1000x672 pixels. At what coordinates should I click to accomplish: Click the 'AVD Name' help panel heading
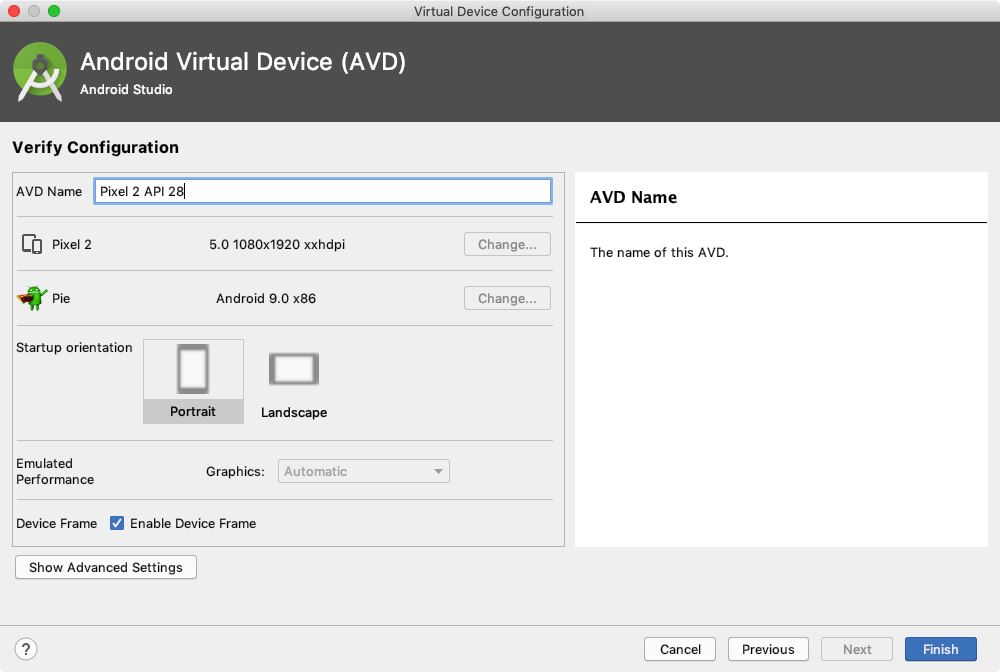[x=633, y=197]
